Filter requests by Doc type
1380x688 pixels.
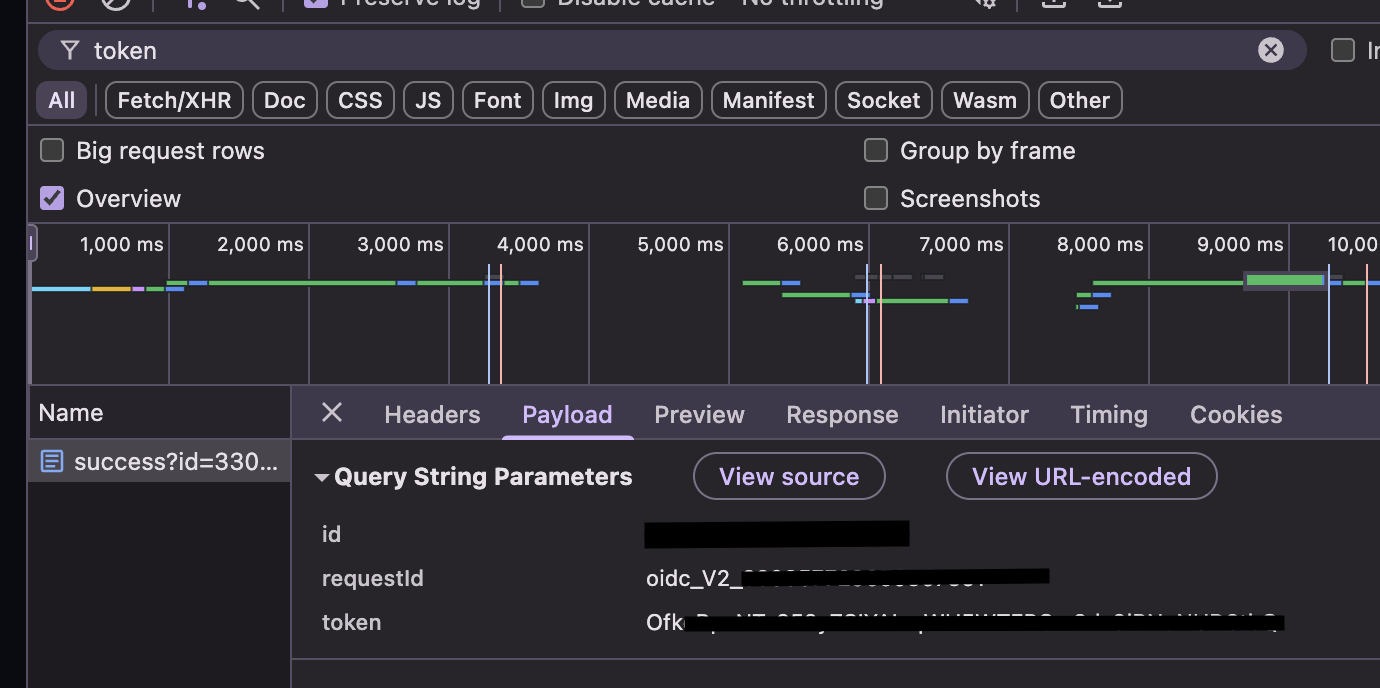284,100
